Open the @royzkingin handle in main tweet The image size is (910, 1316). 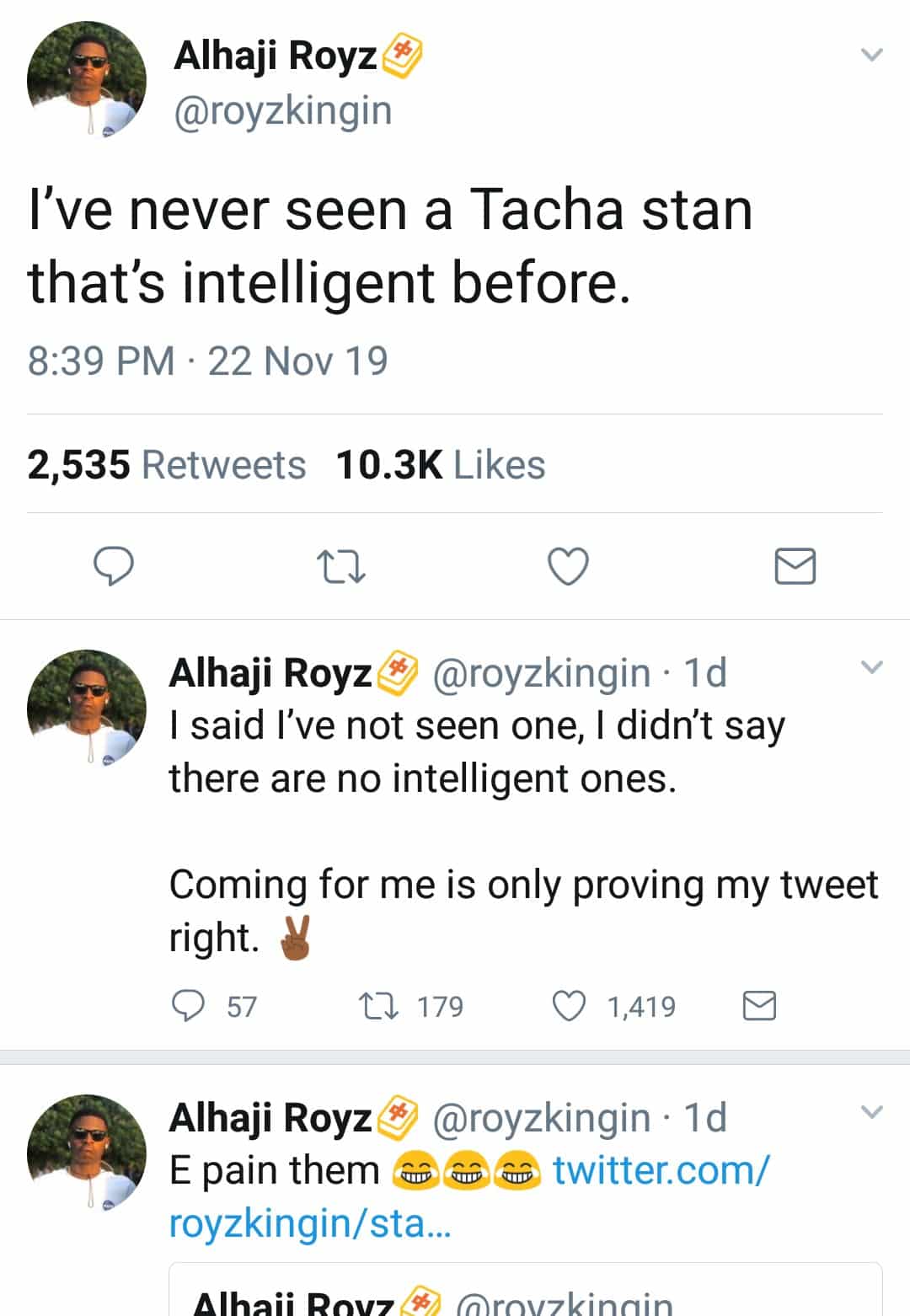(282, 110)
